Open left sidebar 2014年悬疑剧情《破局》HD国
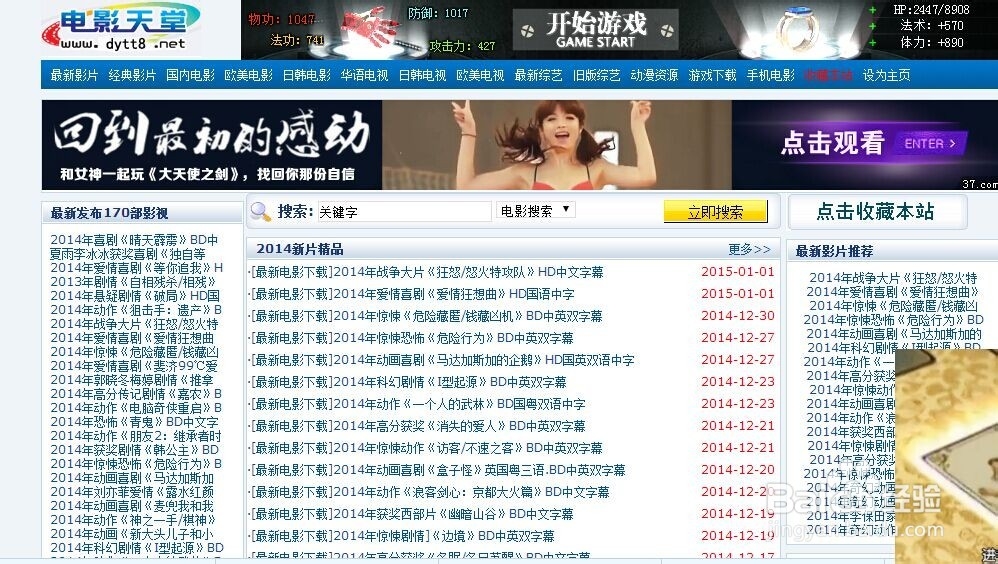This screenshot has width=998, height=564. pyautogui.click(x=135, y=295)
